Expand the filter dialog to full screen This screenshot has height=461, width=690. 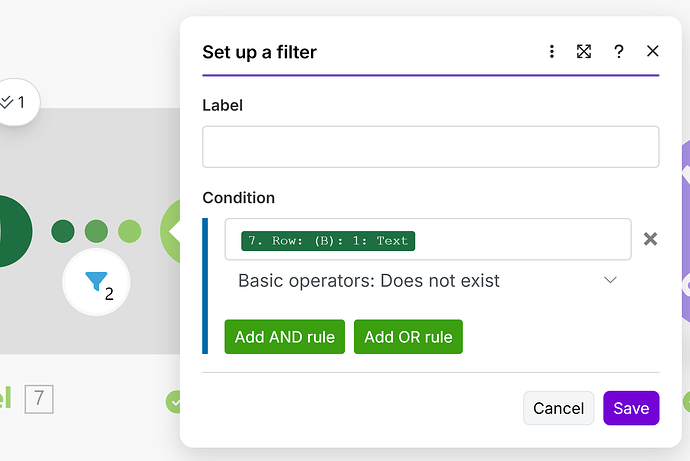coord(584,52)
